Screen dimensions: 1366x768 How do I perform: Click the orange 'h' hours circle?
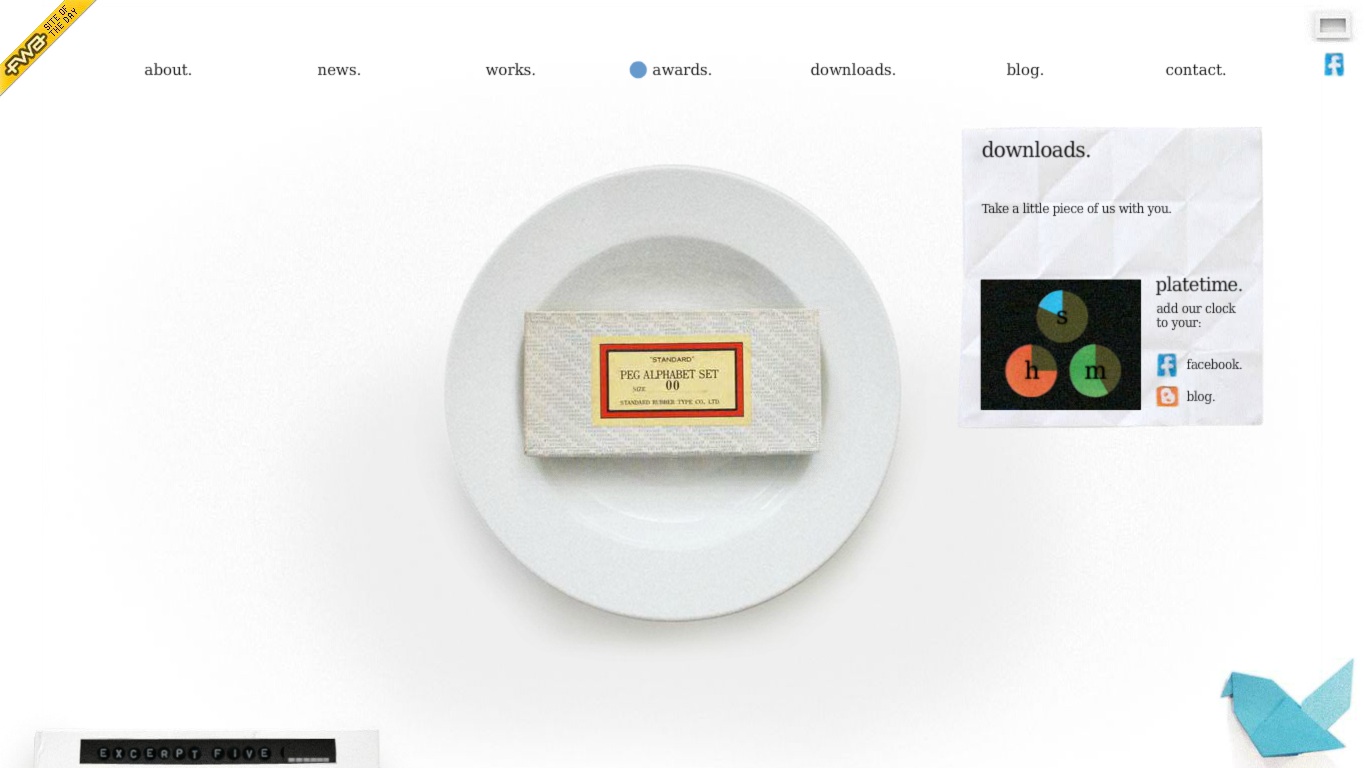tap(1031, 371)
